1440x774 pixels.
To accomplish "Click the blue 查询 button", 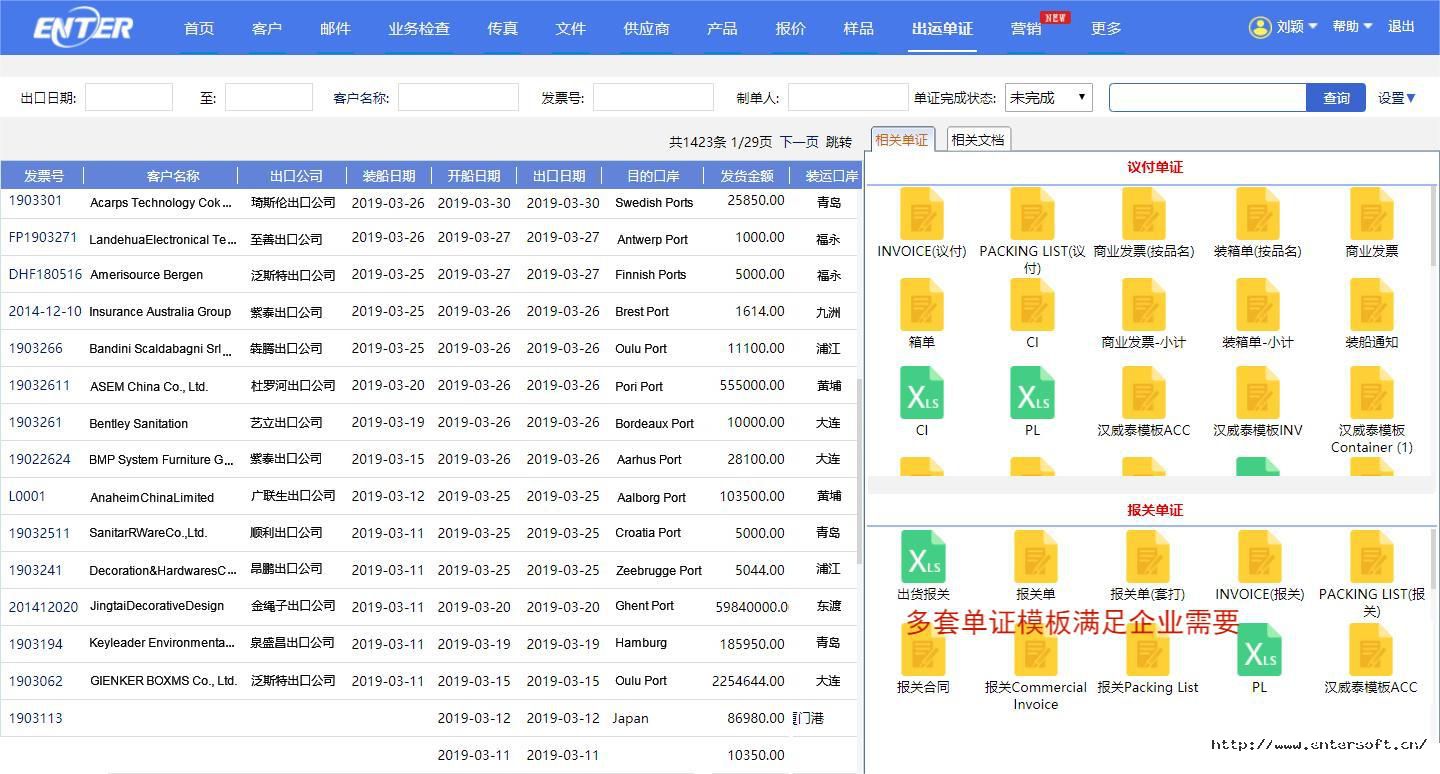I will 1336,98.
